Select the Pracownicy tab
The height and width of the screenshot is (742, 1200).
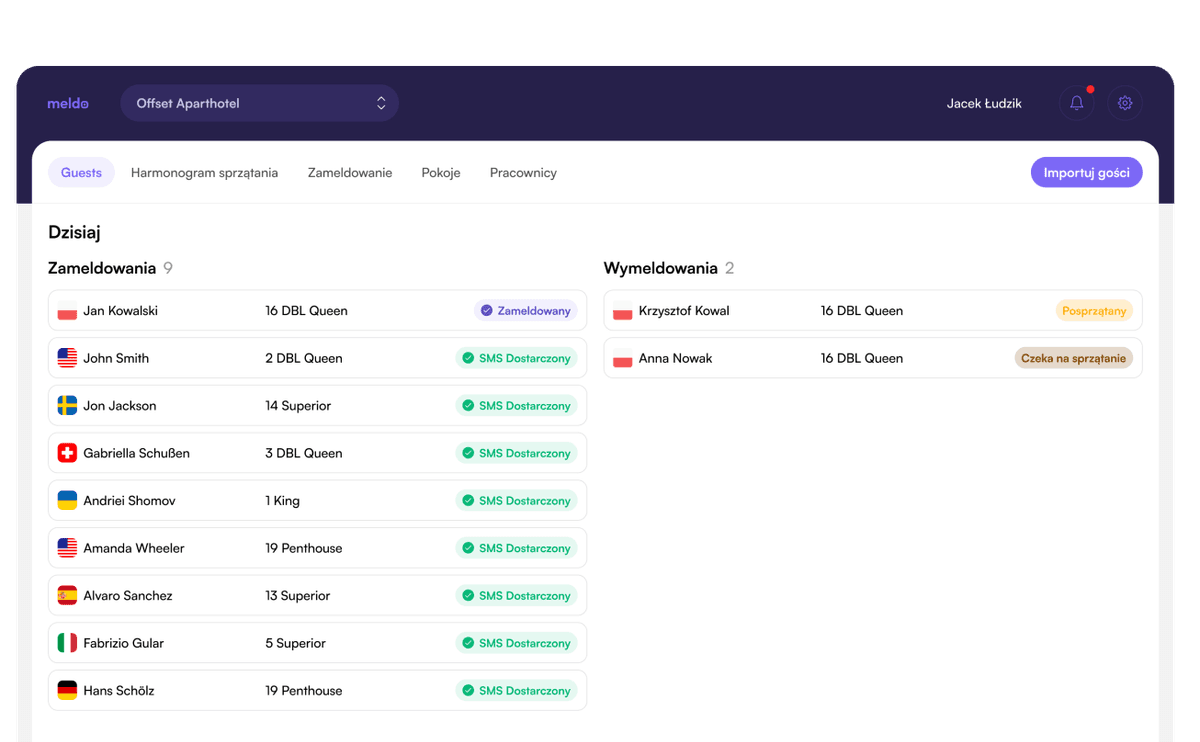tap(523, 172)
